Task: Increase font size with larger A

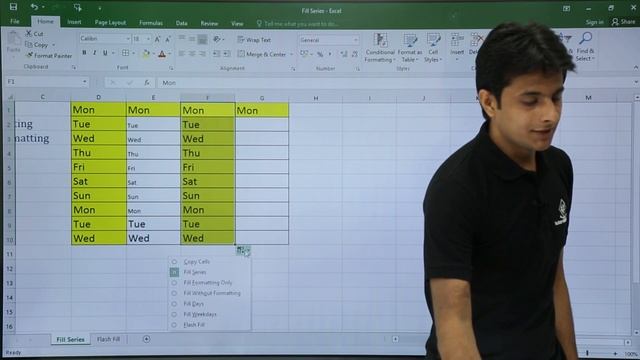Action: coord(157,39)
